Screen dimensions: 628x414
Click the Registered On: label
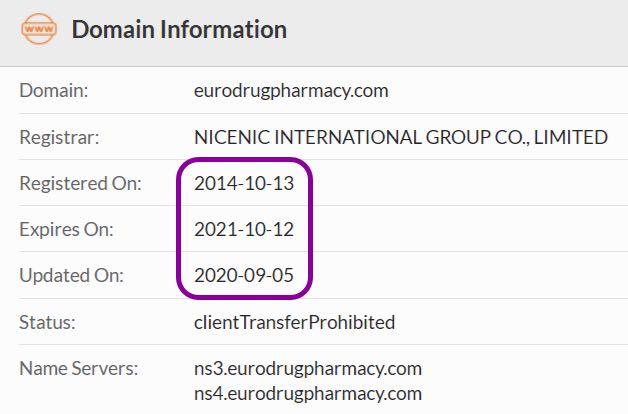tap(81, 183)
